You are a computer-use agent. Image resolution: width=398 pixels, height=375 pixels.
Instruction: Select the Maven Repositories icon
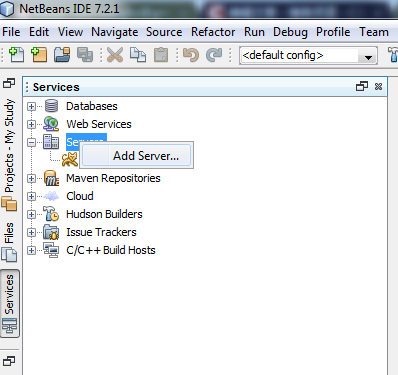click(x=51, y=178)
